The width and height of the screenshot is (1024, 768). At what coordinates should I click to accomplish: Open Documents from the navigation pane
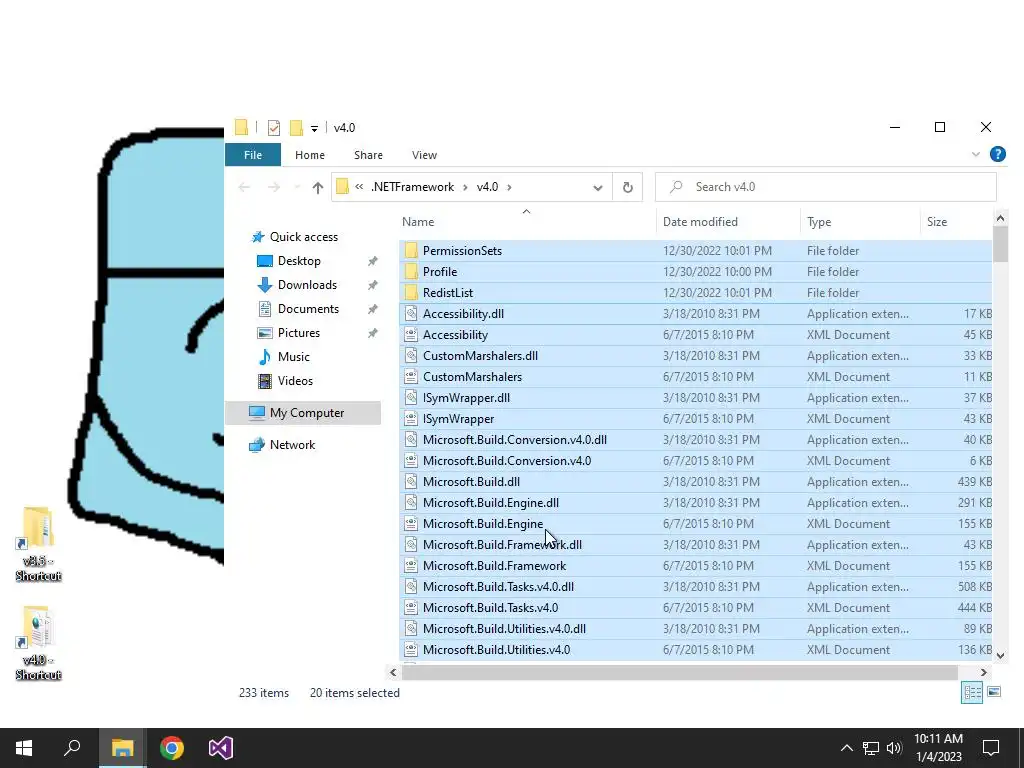308,309
